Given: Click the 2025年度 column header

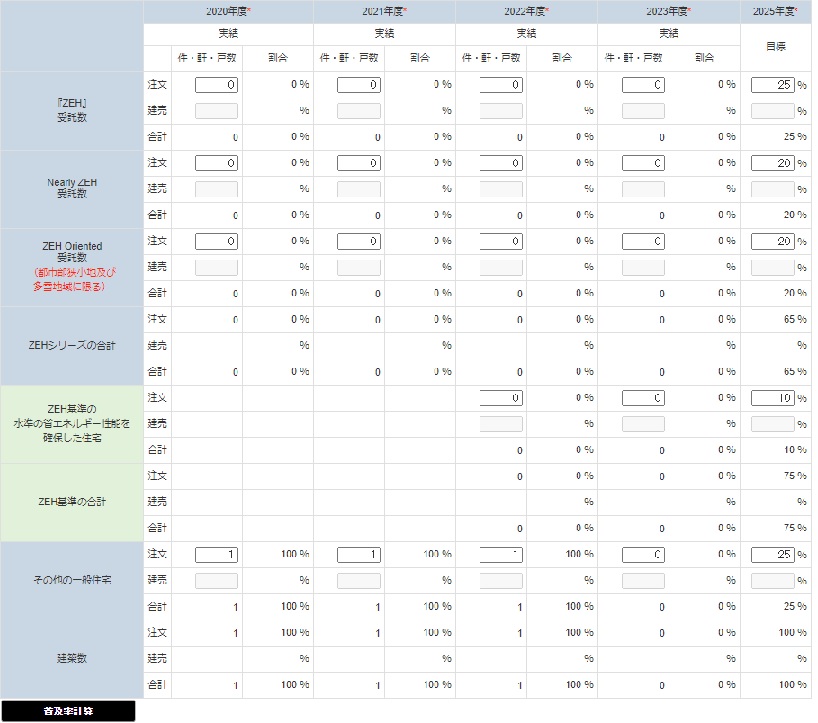Looking at the screenshot, I should coord(776,11).
